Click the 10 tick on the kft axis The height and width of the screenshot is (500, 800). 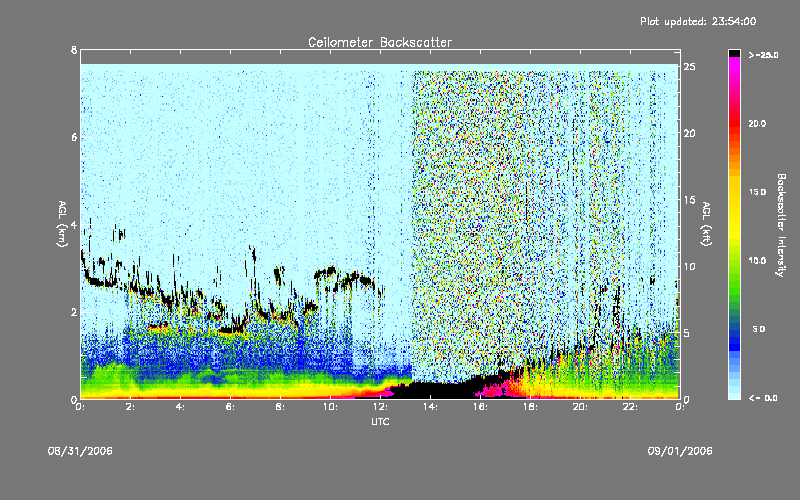(689, 266)
